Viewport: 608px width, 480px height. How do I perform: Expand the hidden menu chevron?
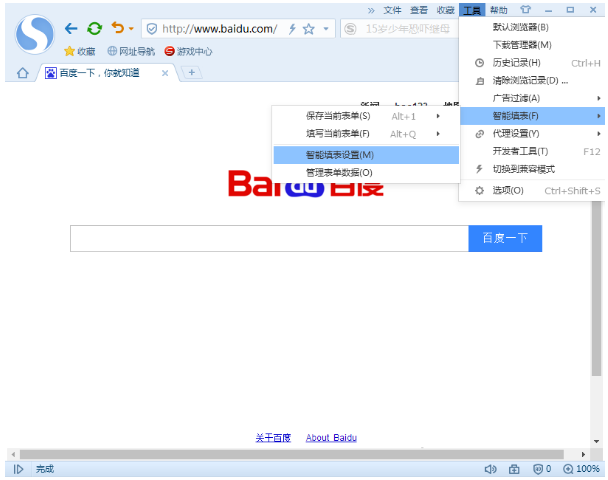click(x=371, y=10)
